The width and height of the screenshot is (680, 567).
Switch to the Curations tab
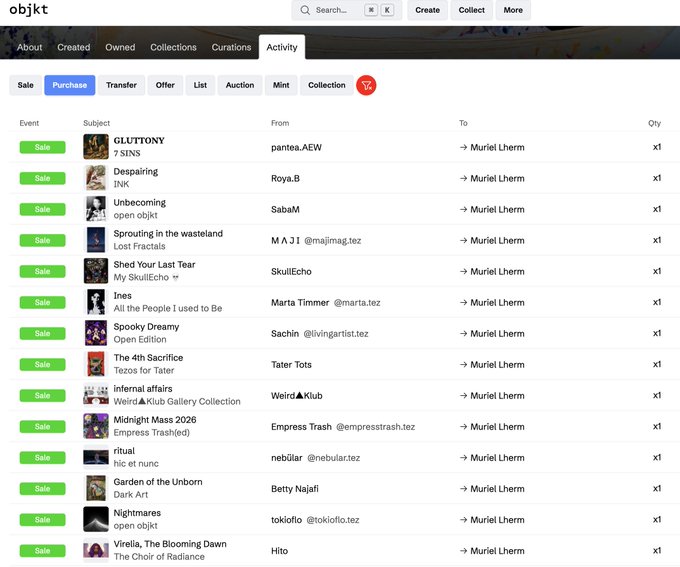[231, 47]
